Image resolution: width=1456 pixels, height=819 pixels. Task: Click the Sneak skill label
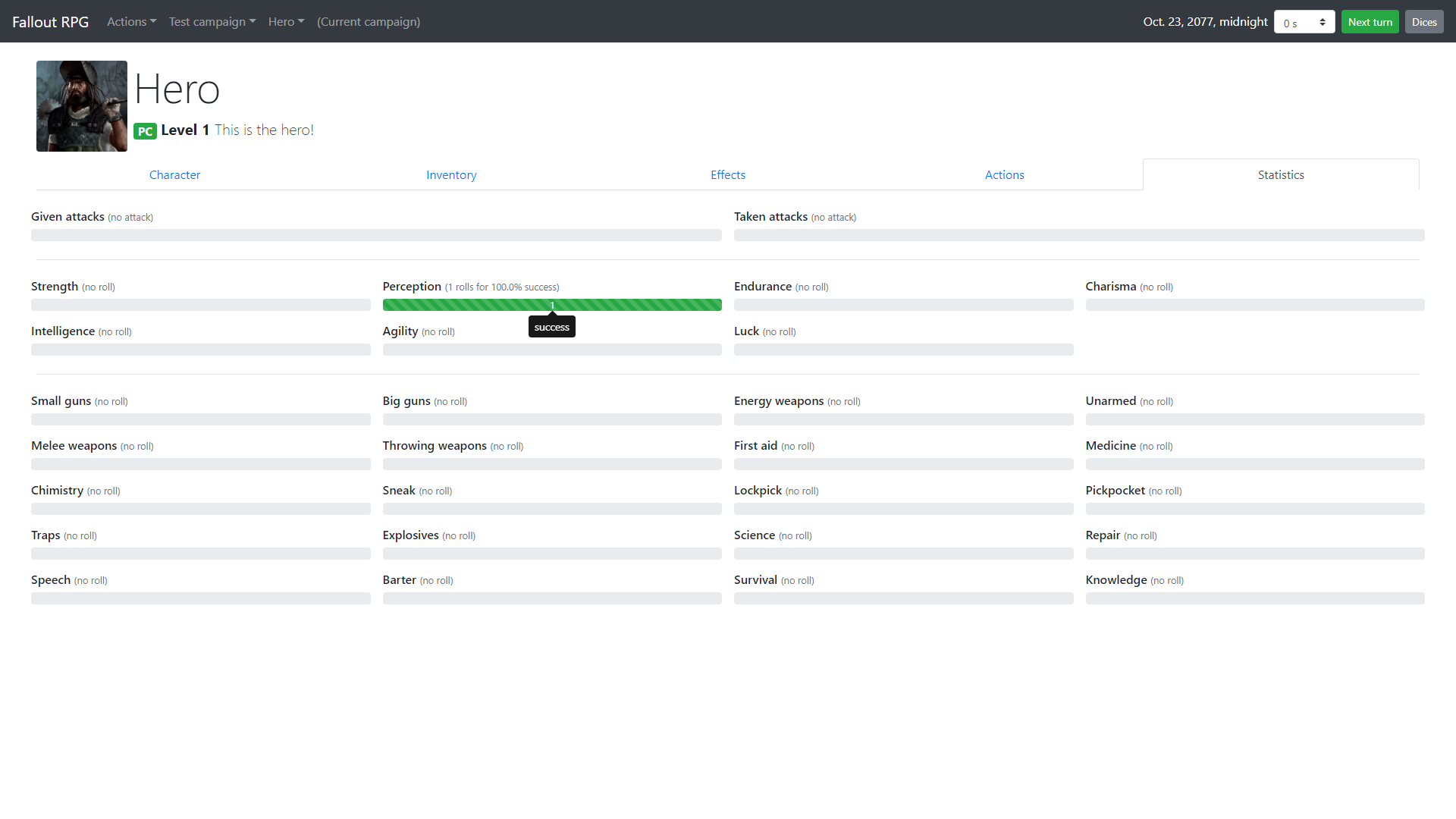[x=399, y=491]
